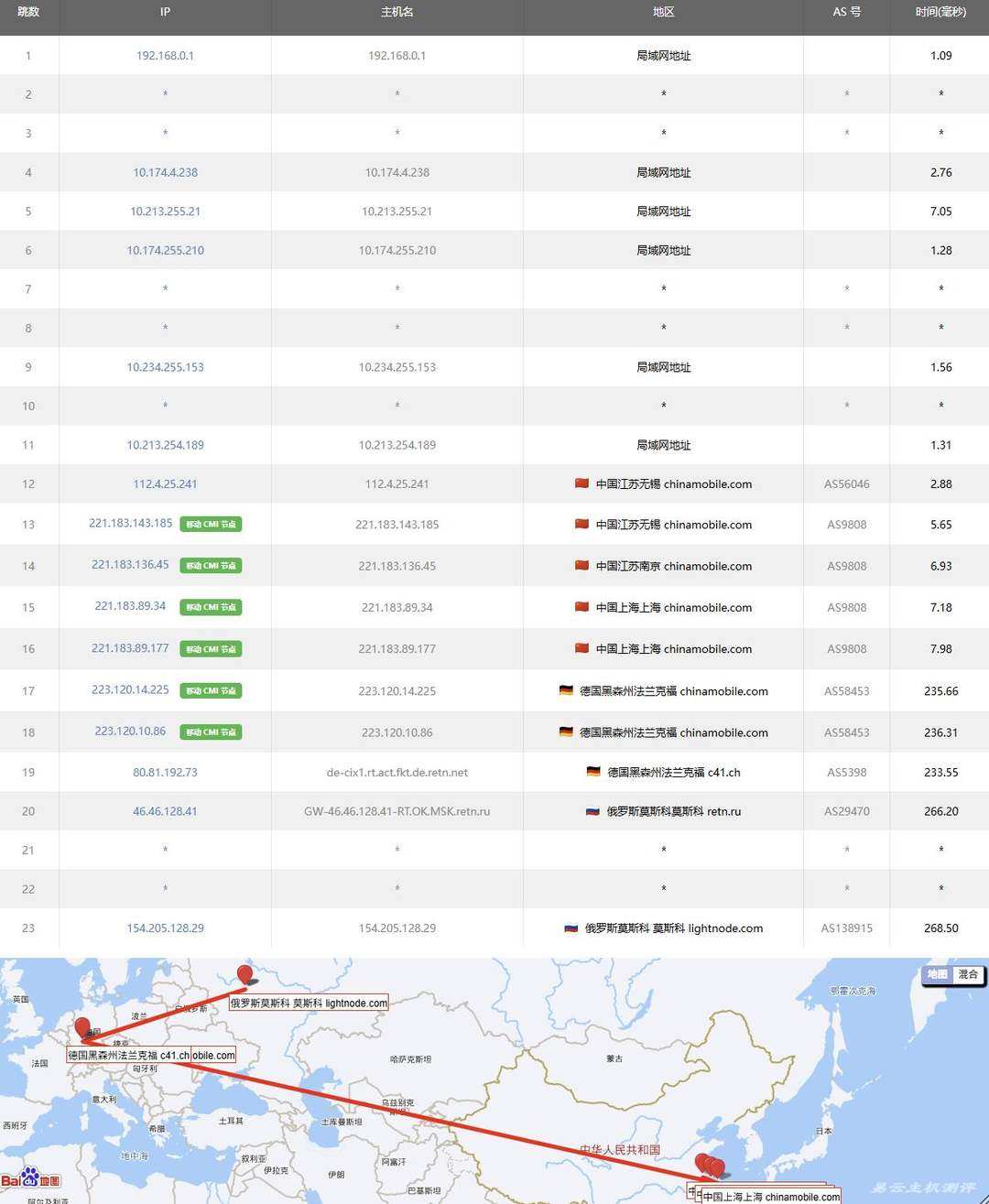
Task: Click the China flag in the Nanjing hop 14 row
Action: pos(581,566)
